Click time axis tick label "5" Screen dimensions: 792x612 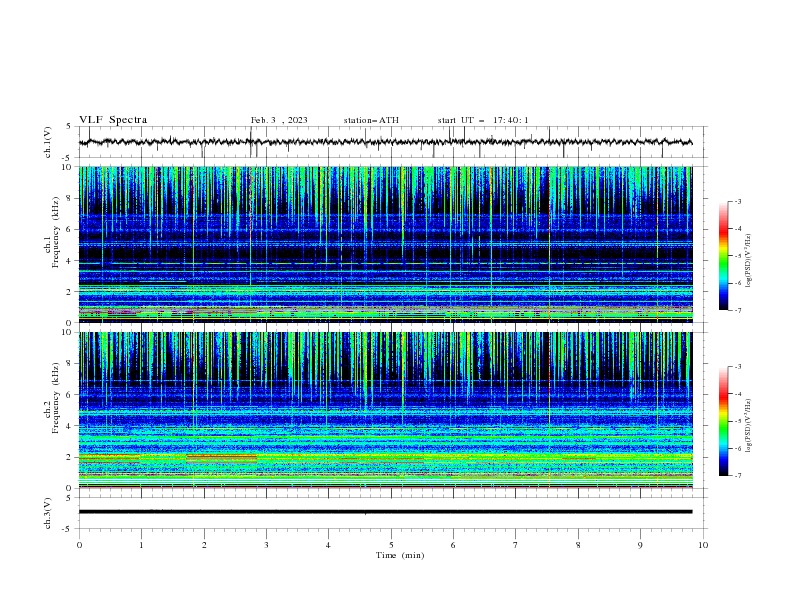[391, 545]
